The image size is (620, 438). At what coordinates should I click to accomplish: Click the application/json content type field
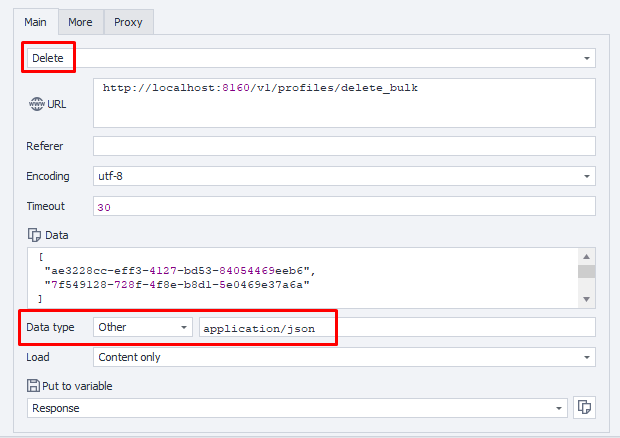tap(397, 327)
